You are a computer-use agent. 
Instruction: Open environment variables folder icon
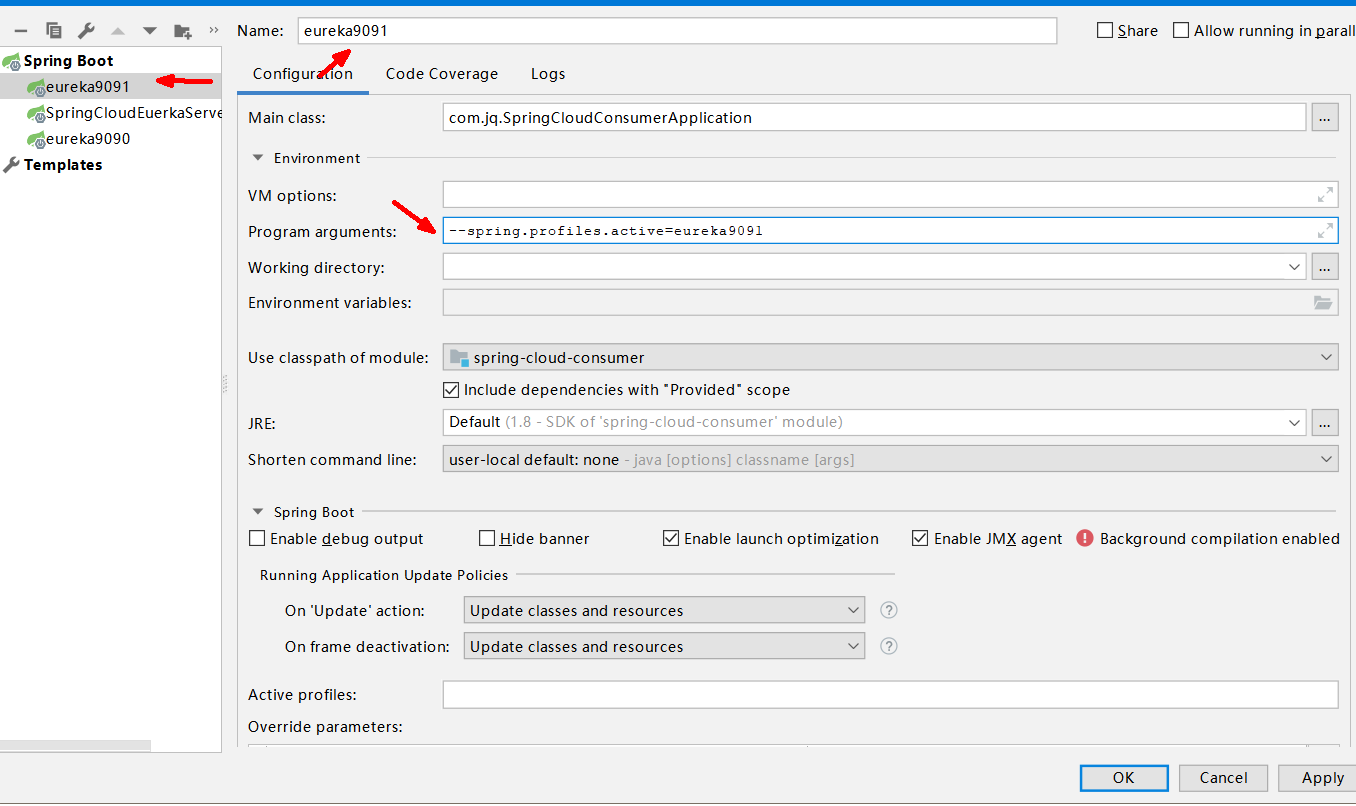tap(1323, 303)
